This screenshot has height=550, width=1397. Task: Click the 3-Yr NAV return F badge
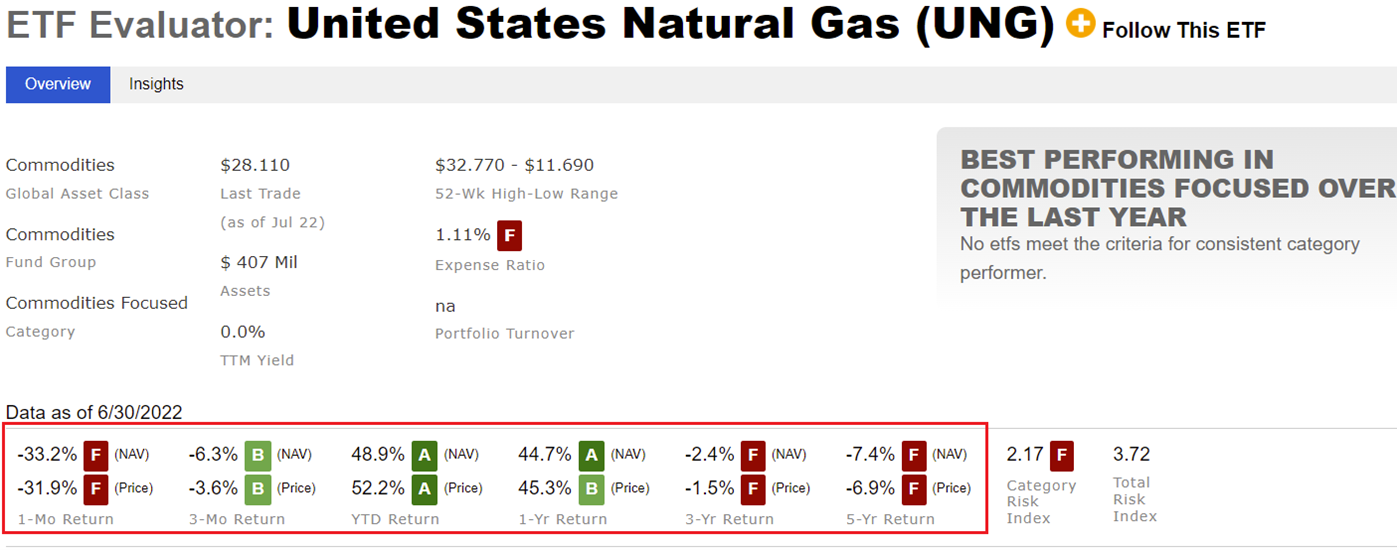click(753, 455)
